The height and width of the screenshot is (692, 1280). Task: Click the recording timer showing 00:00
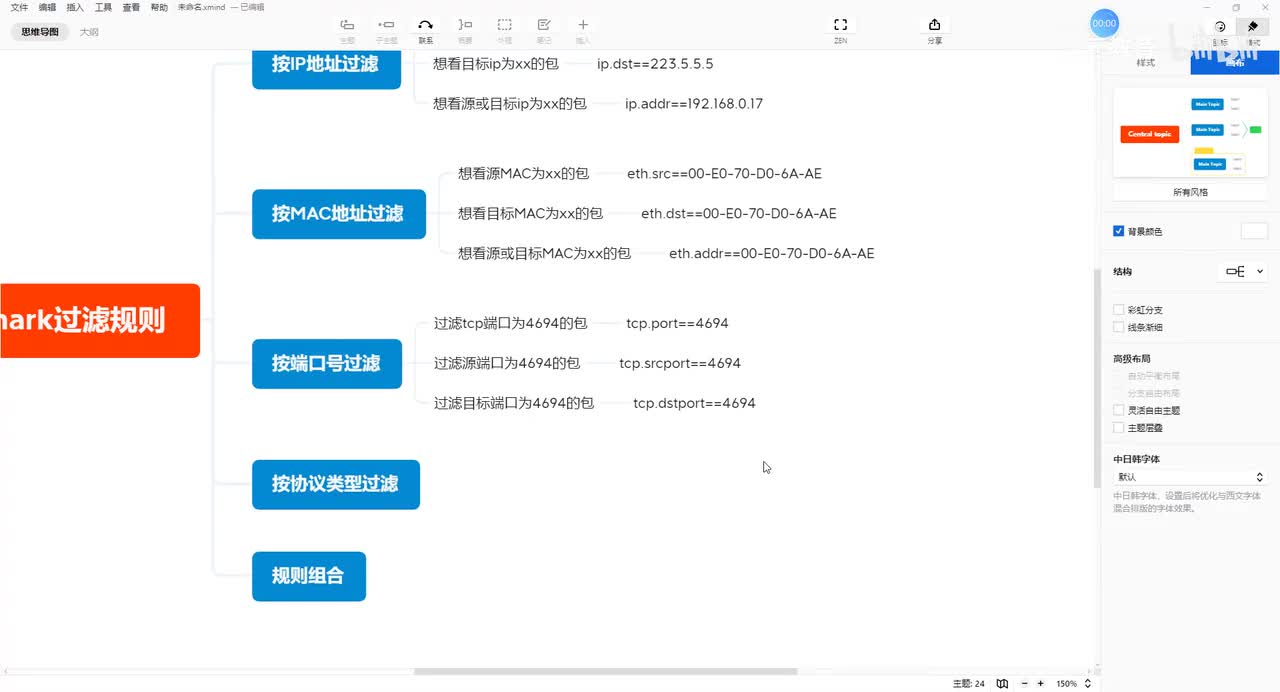click(x=1104, y=23)
